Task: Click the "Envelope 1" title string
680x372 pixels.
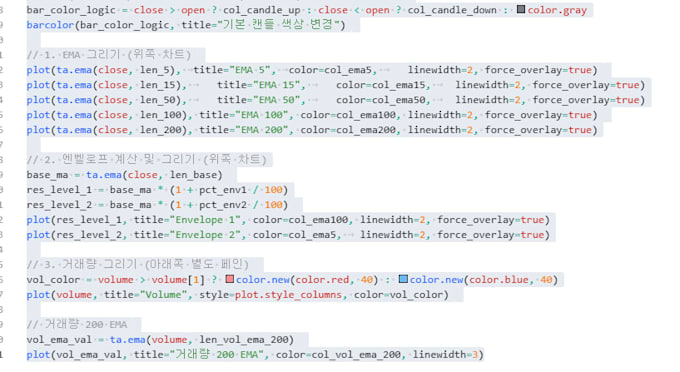Action: 207,220
